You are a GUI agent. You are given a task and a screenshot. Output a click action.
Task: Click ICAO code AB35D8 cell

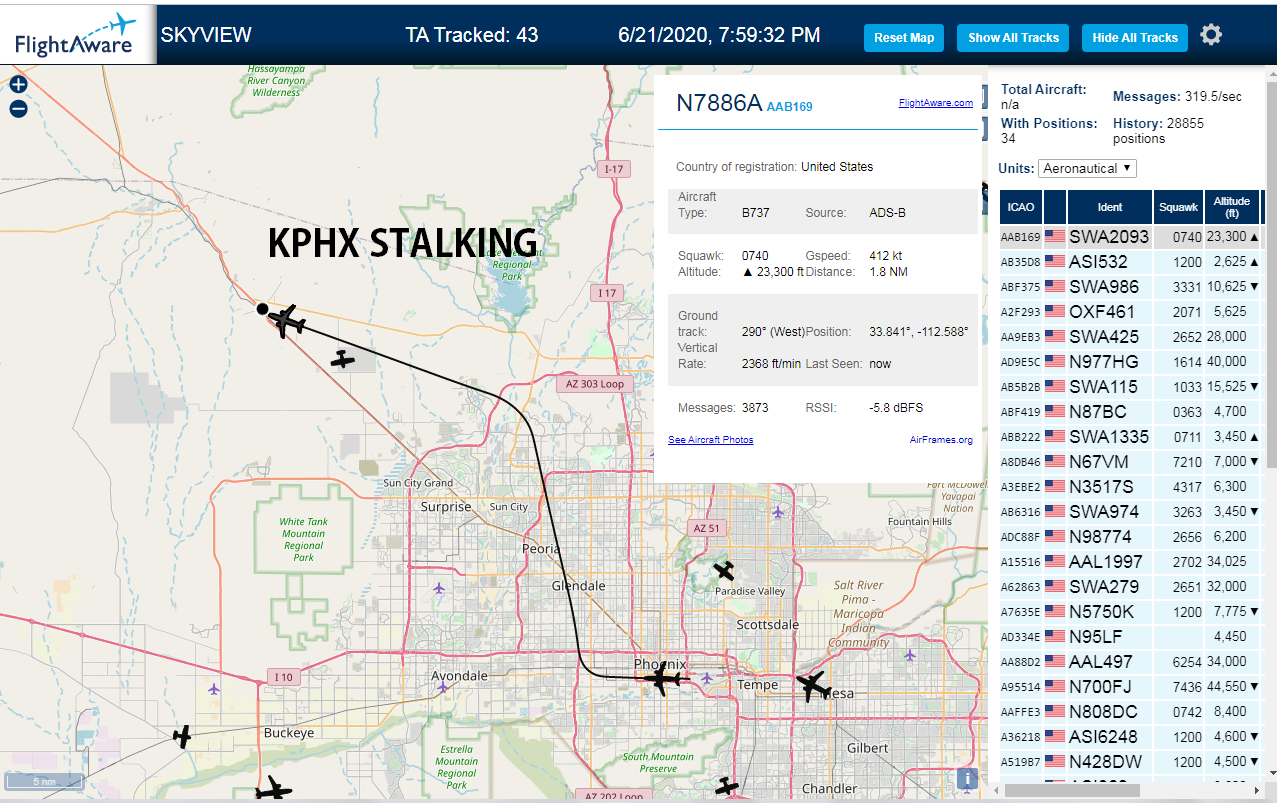pyautogui.click(x=1020, y=262)
